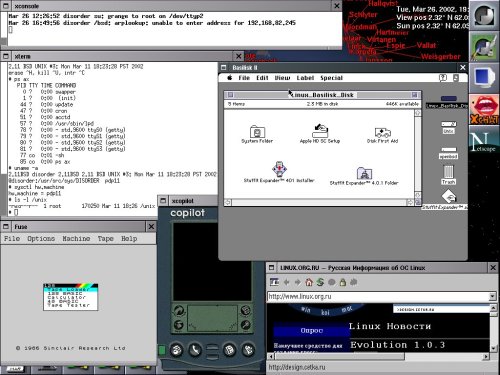Click the monitor dock icon
This screenshot has width=500, height=375.
point(484,78)
